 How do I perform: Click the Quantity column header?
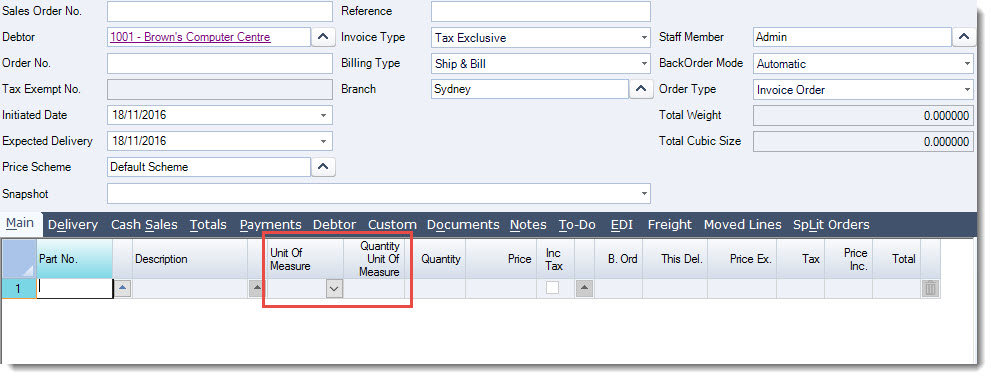click(435, 259)
